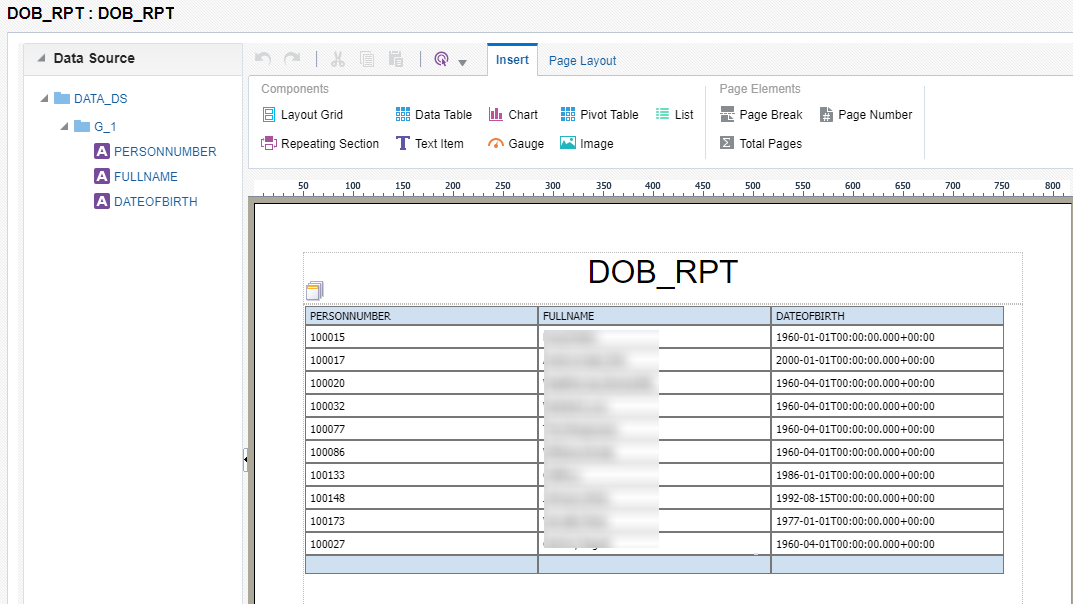The image size is (1073, 604).
Task: Insert a Pivot Table
Action: 599,115
